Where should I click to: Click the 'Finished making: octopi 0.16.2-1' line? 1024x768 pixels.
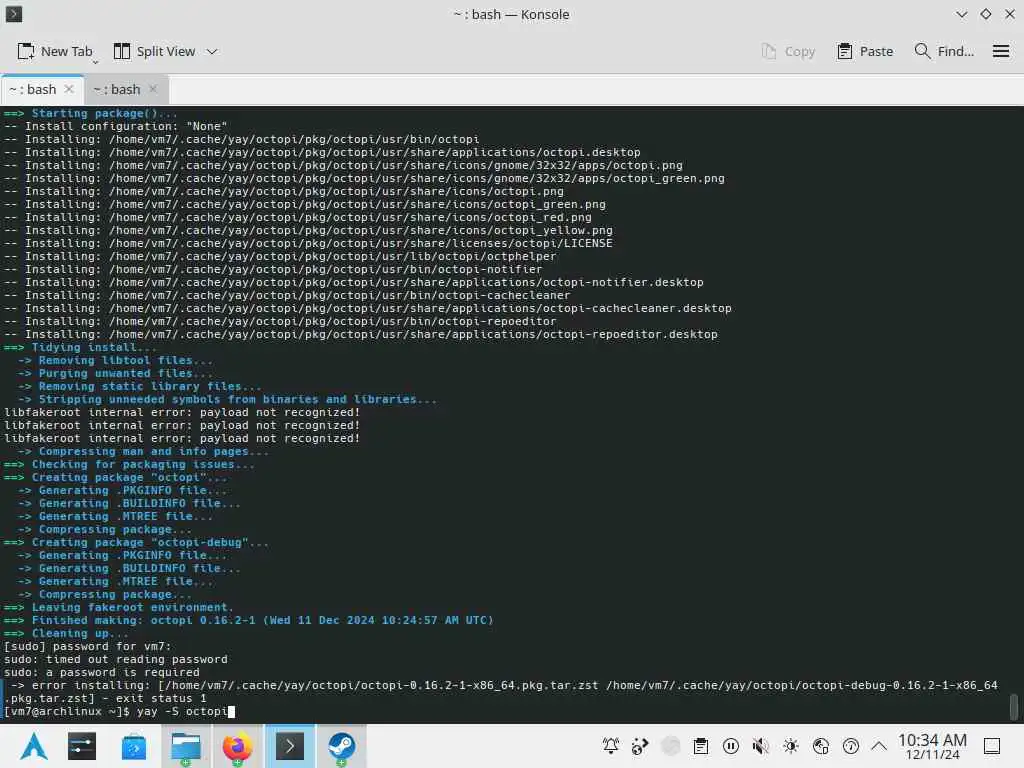(249, 620)
